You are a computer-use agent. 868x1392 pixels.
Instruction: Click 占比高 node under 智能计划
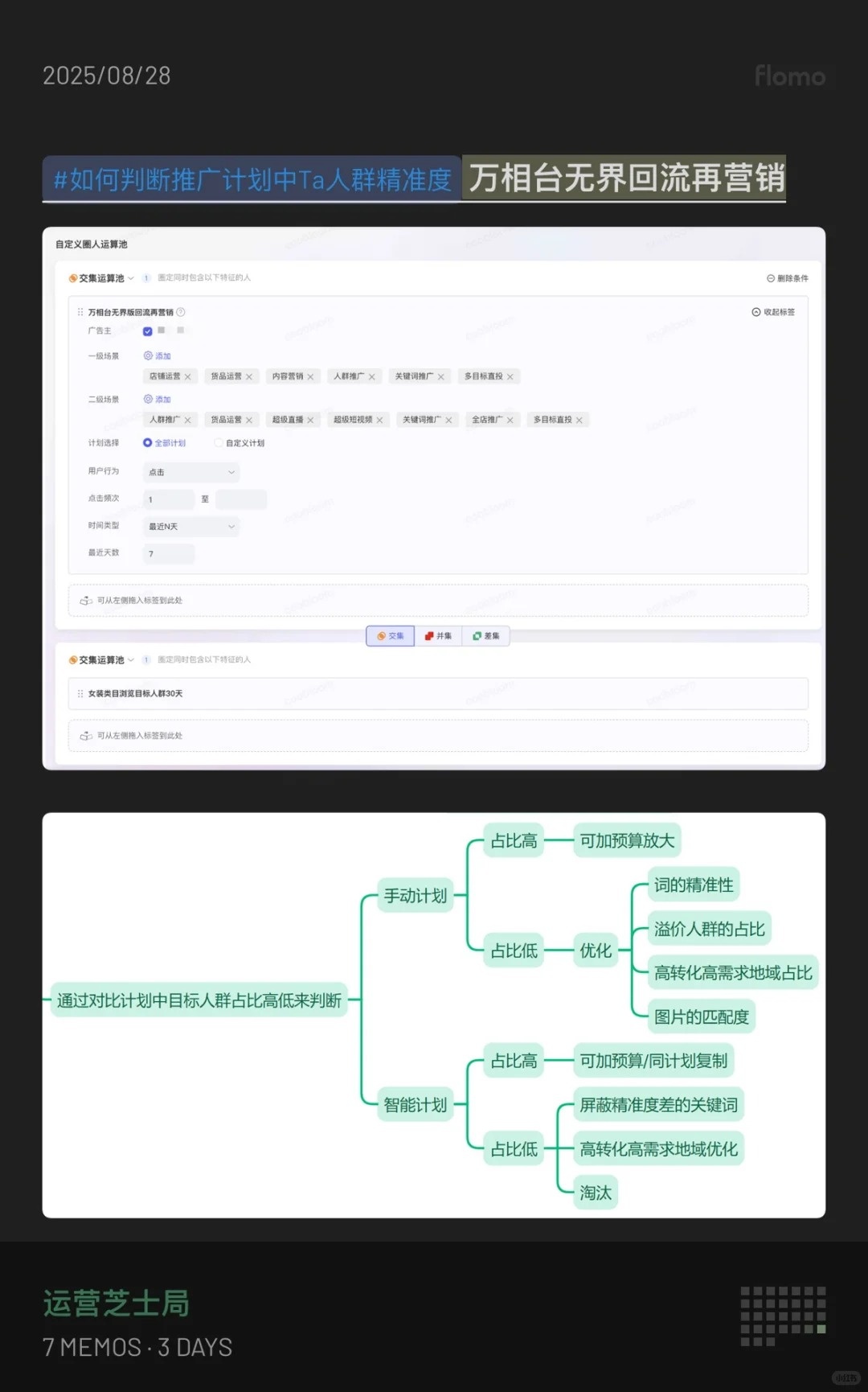point(514,1061)
